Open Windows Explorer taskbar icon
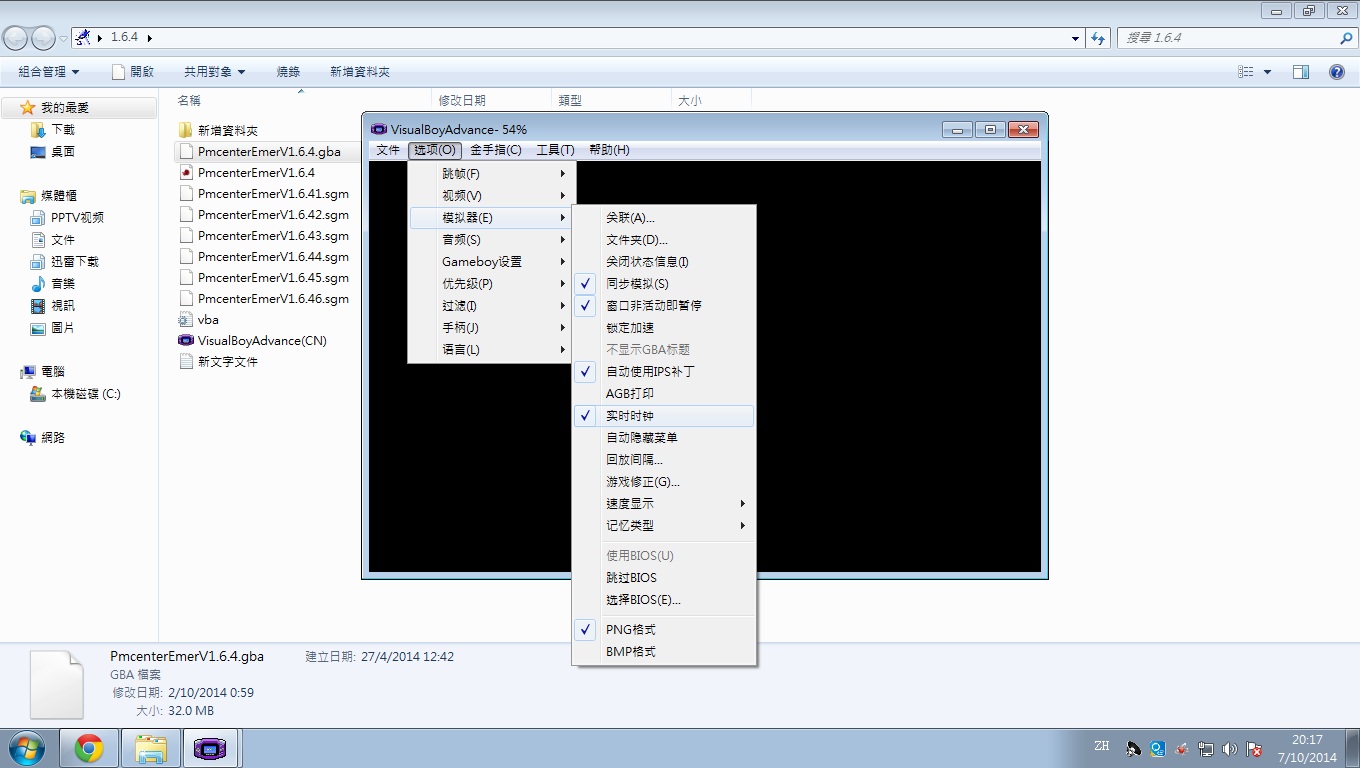 151,748
